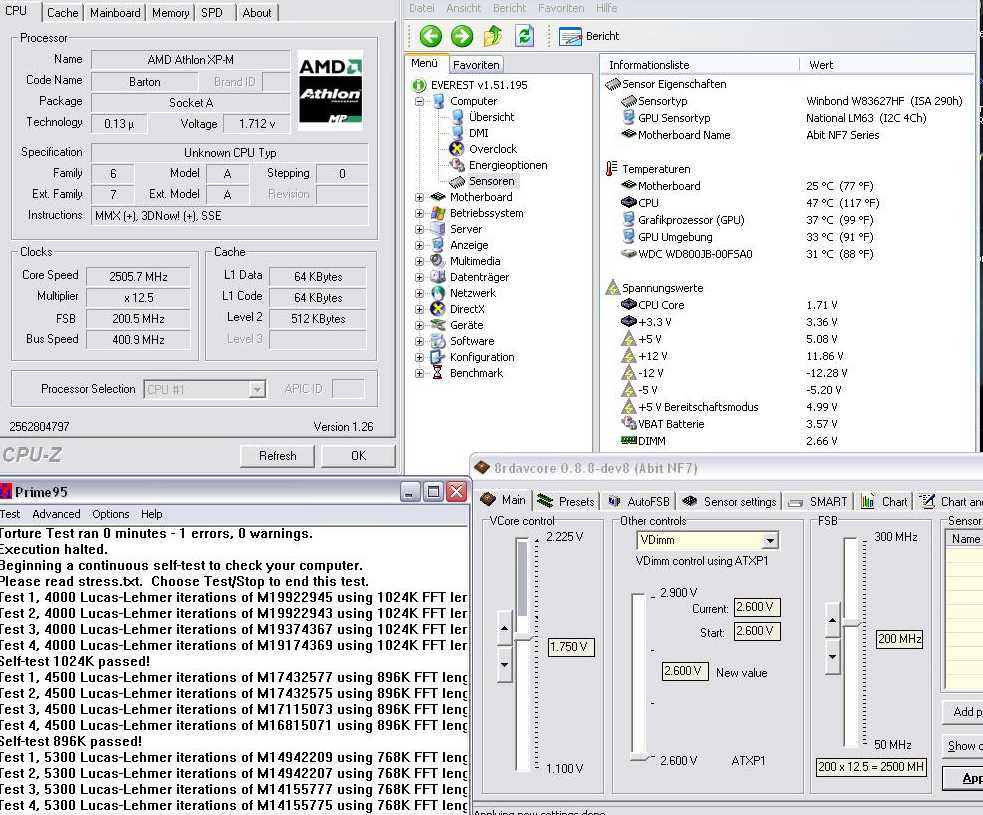This screenshot has width=983, height=815.
Task: Switch to the SMART tab in 8rdavcore
Action: [818, 501]
